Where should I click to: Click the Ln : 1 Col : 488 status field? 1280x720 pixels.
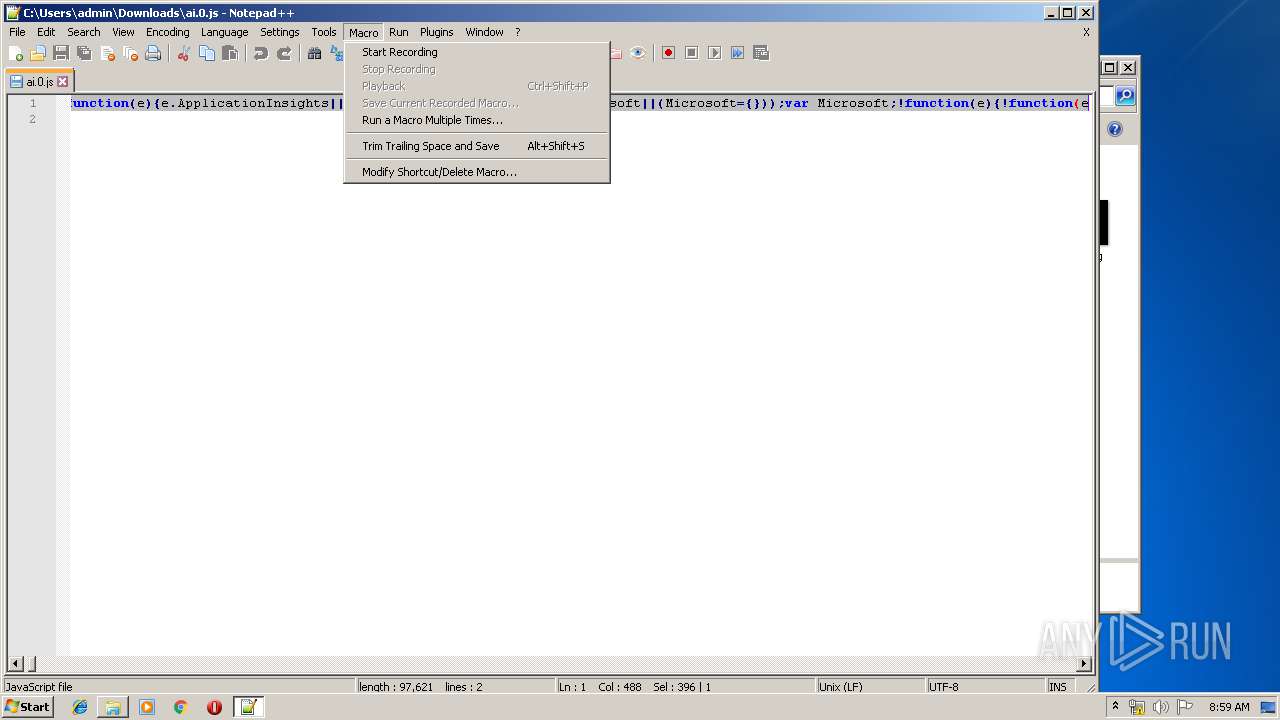click(685, 687)
